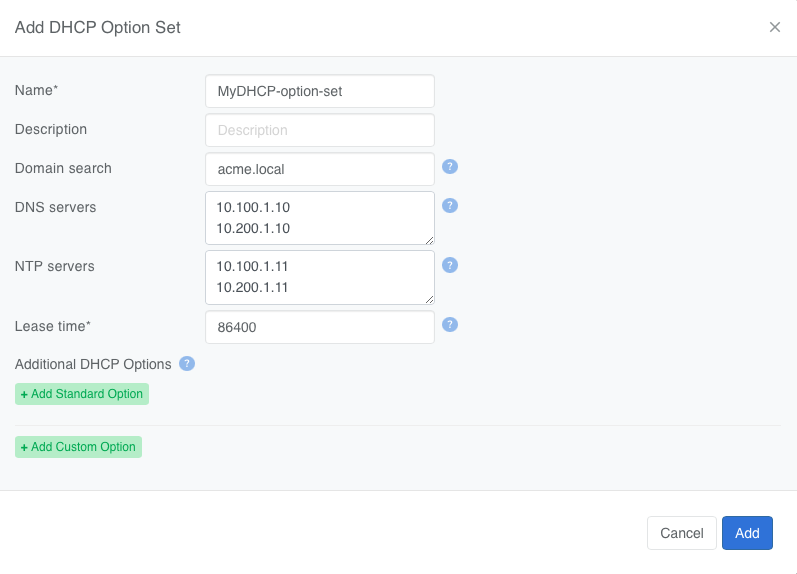797x574 pixels.
Task: Click help icon next to Domain search
Action: 450,167
